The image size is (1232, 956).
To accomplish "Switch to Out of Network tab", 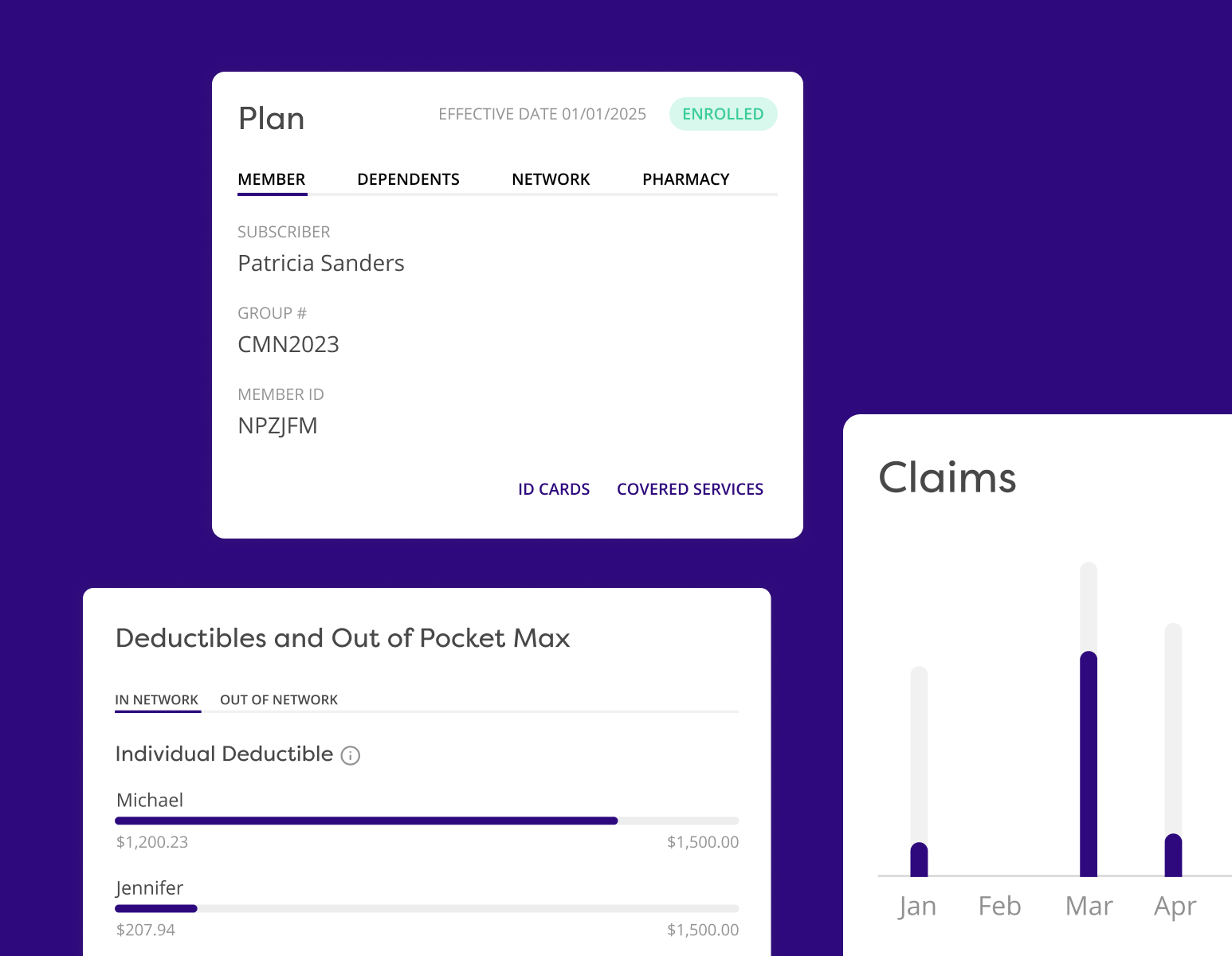I will tap(279, 699).
